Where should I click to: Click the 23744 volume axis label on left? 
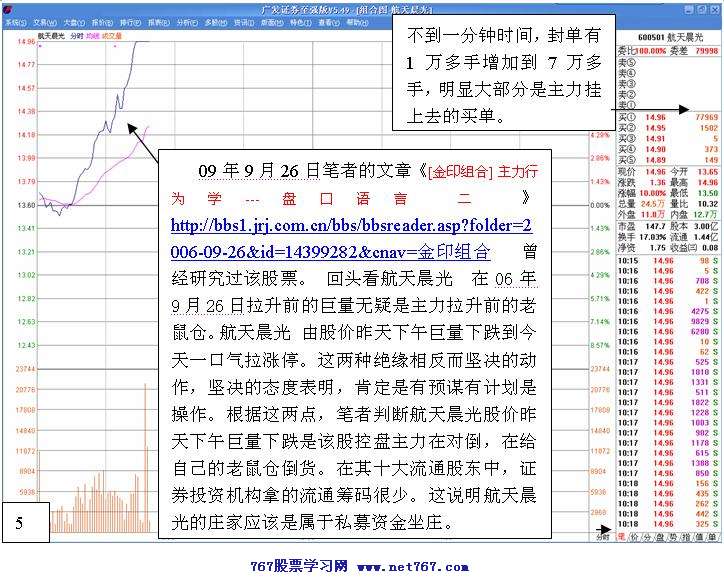pos(25,369)
